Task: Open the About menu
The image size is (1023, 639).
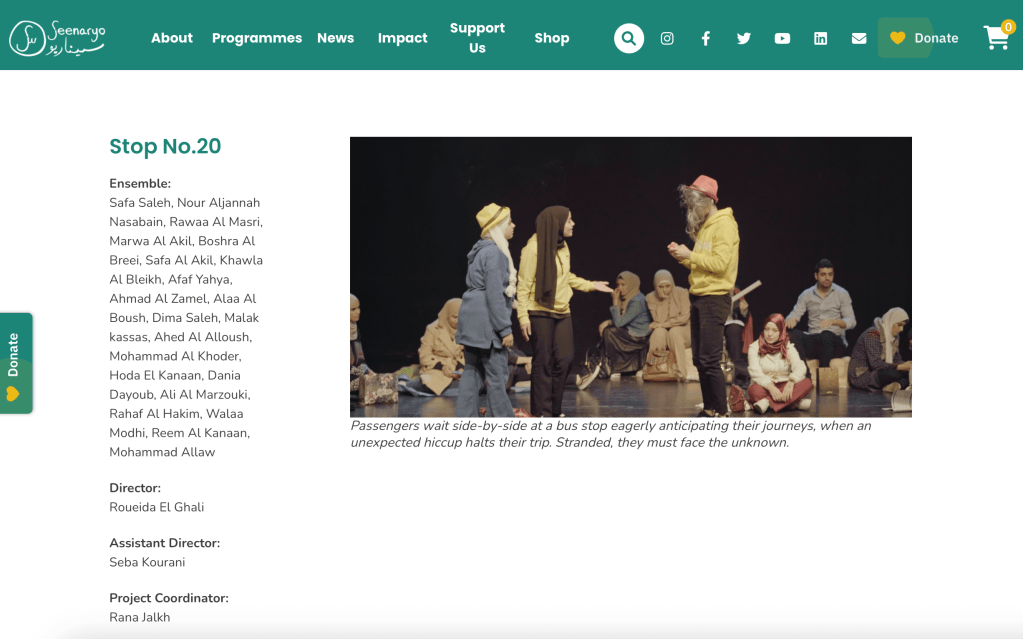Action: (172, 38)
